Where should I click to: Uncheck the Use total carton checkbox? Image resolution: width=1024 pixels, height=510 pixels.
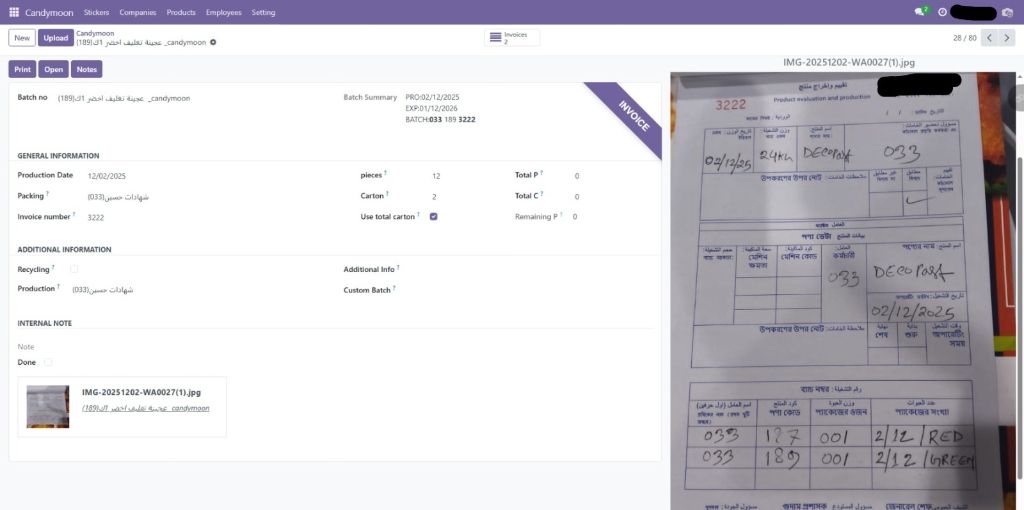tap(433, 216)
